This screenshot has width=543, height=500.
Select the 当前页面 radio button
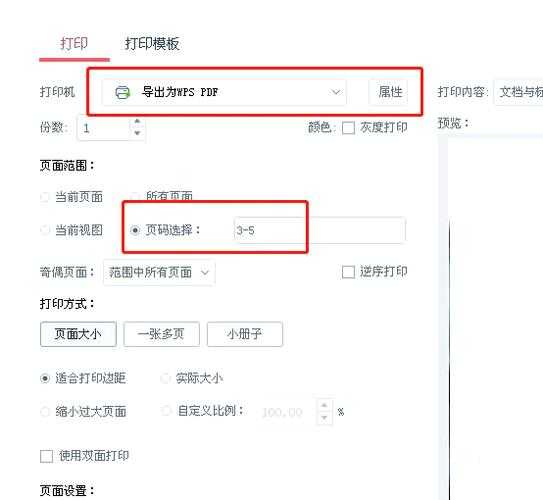(x=45, y=197)
